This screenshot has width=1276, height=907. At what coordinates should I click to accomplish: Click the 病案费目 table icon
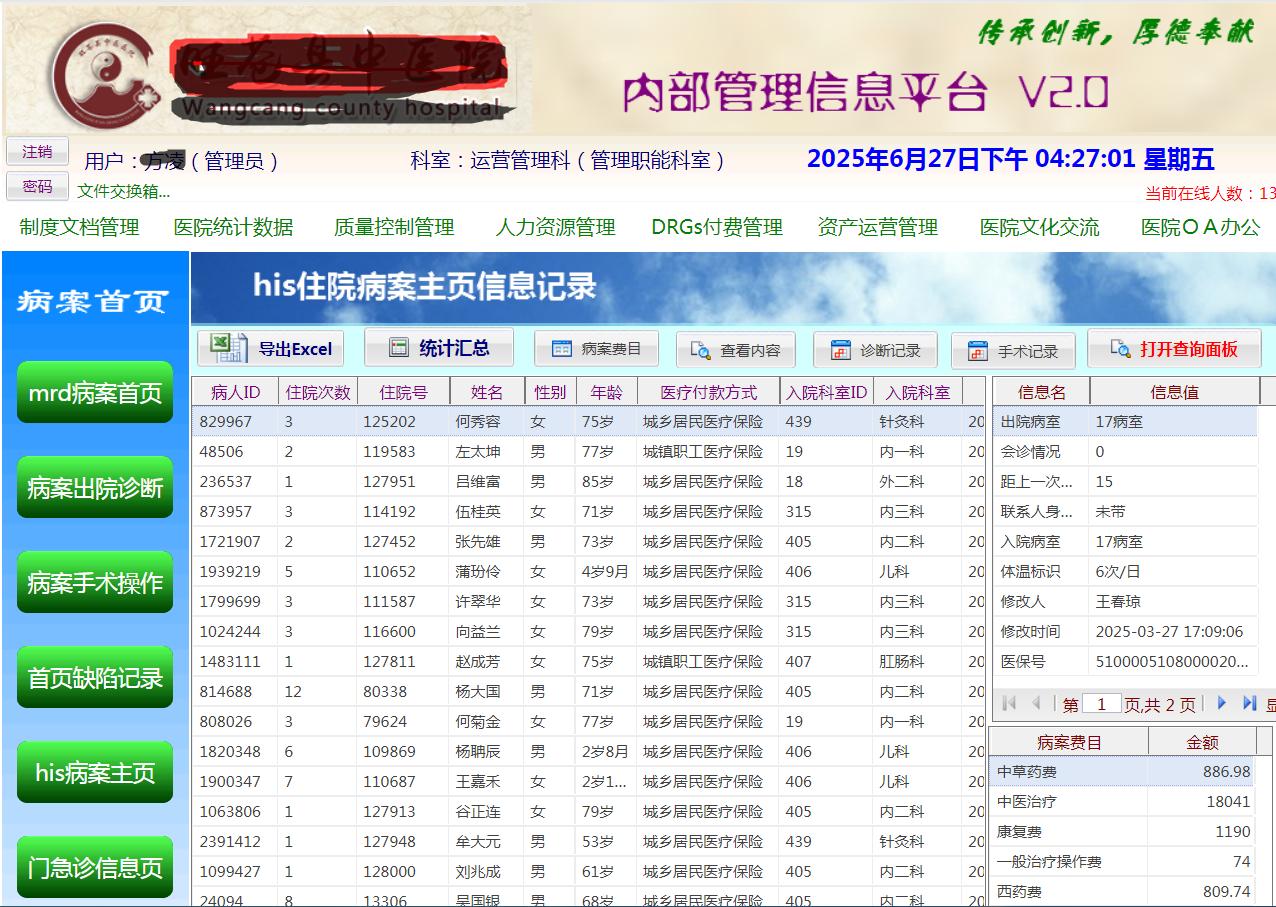(x=562, y=349)
